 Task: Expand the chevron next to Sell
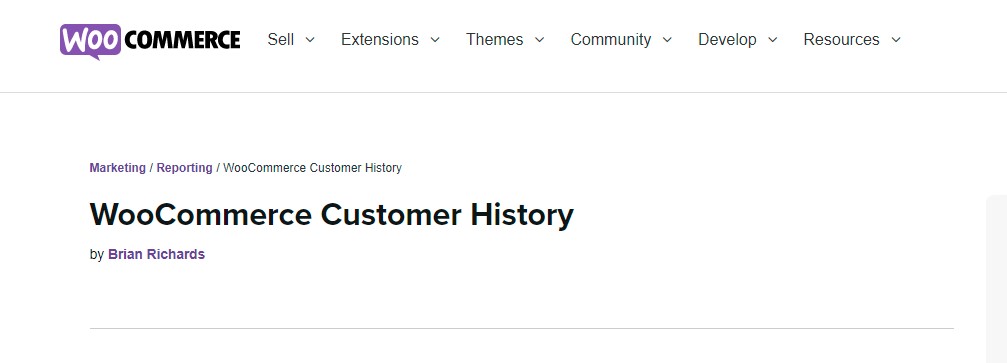click(x=310, y=40)
